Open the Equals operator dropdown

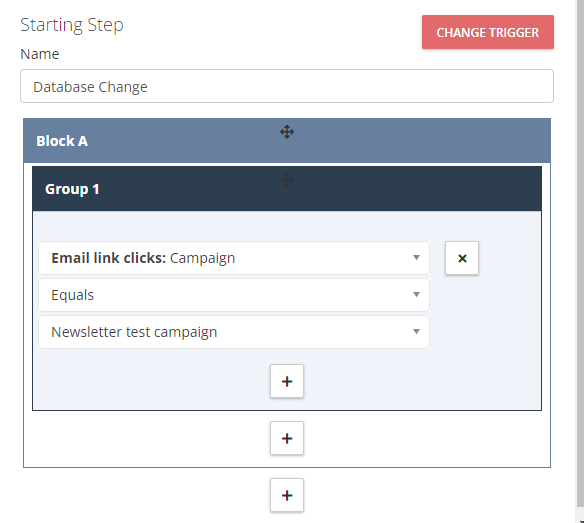[234, 295]
